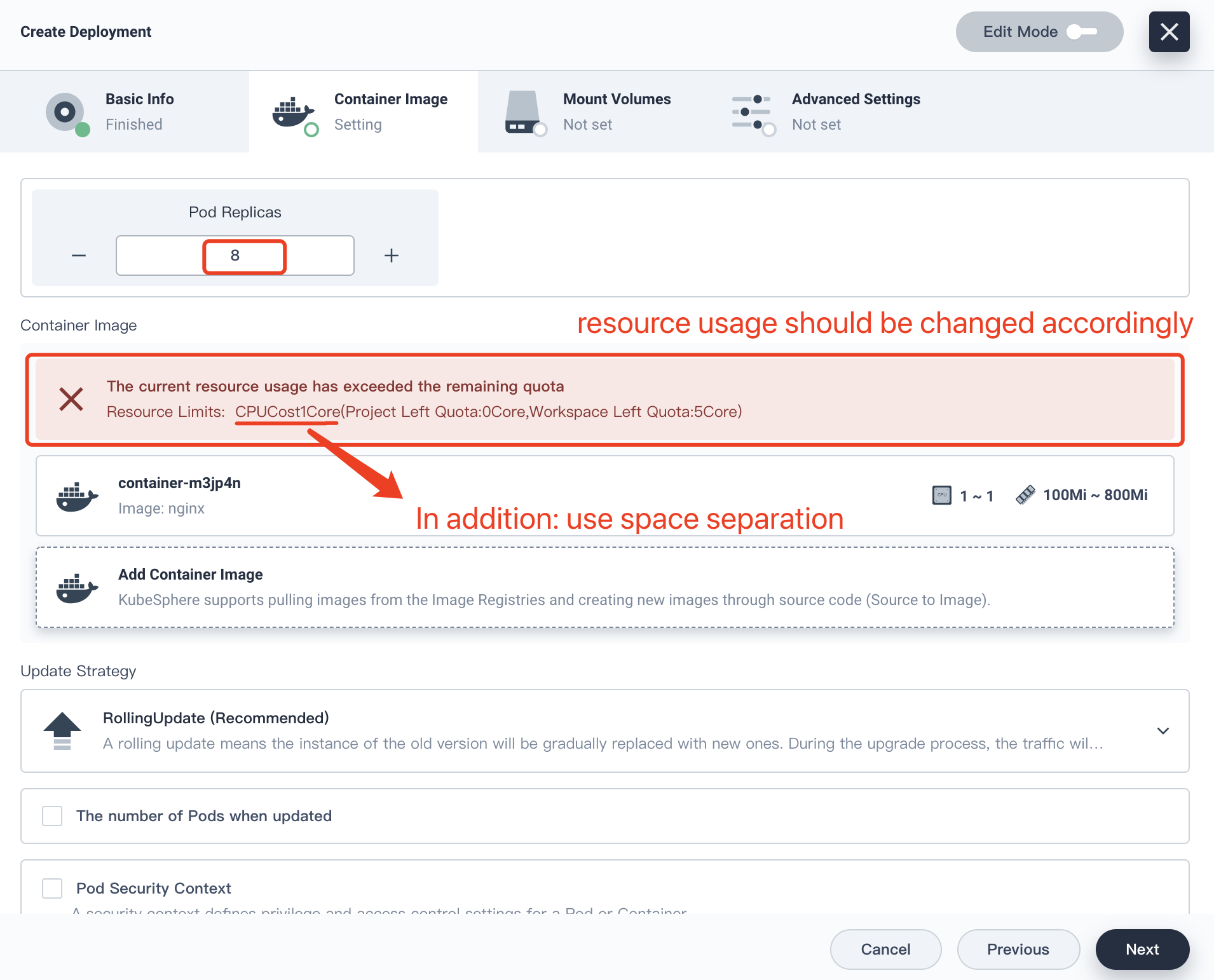Click the 'Image: nginx' text
The width and height of the screenshot is (1214, 980).
(161, 508)
